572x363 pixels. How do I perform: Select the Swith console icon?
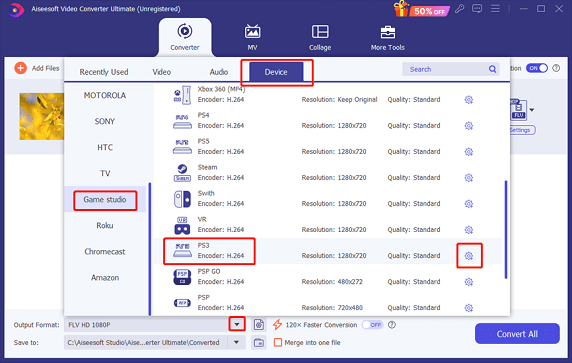(182, 199)
